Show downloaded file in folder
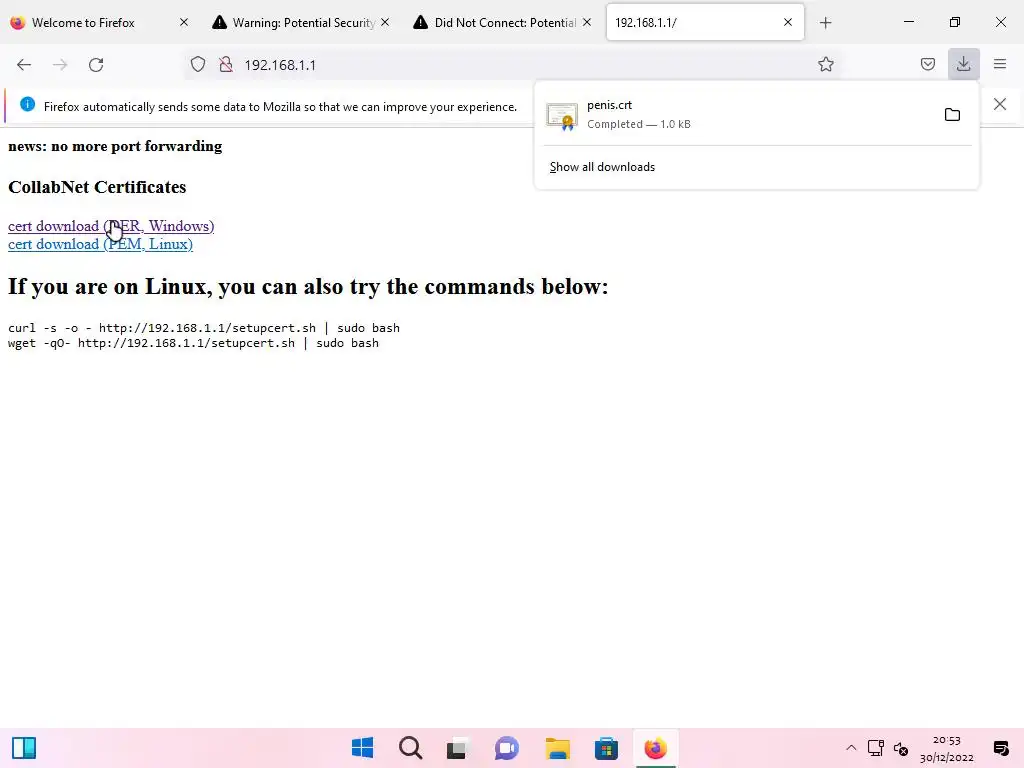1024x768 pixels. point(952,115)
